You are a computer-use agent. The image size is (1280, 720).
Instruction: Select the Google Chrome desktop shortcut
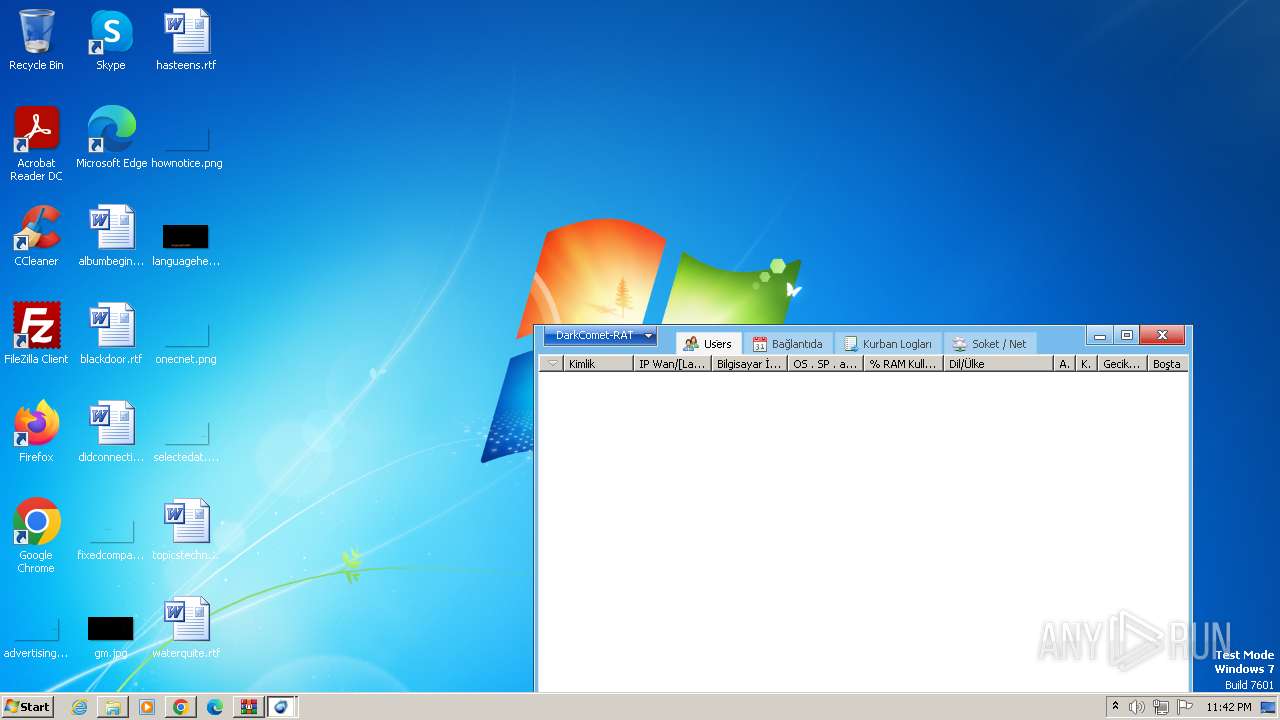(x=36, y=536)
